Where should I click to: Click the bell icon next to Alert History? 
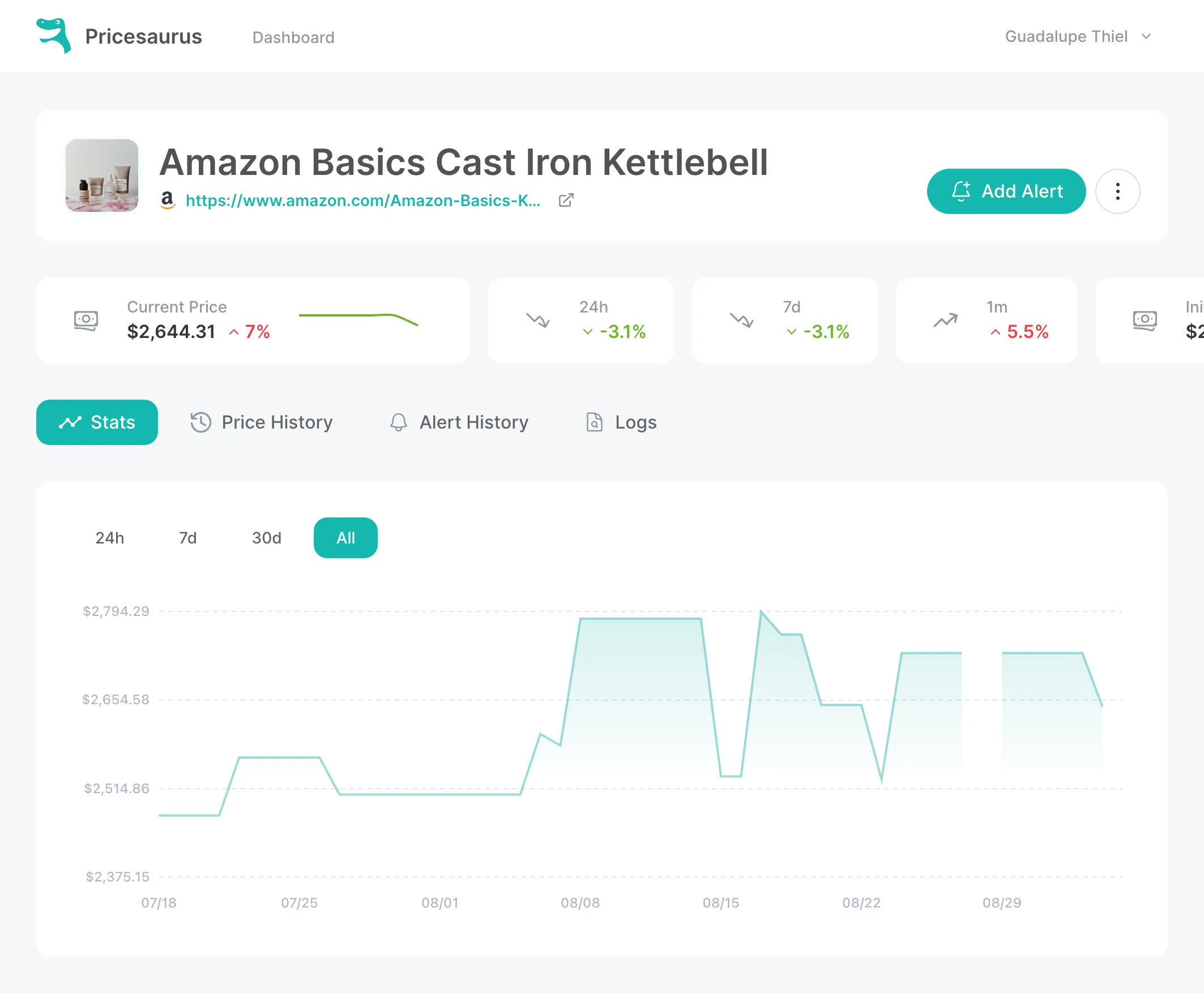(x=399, y=422)
